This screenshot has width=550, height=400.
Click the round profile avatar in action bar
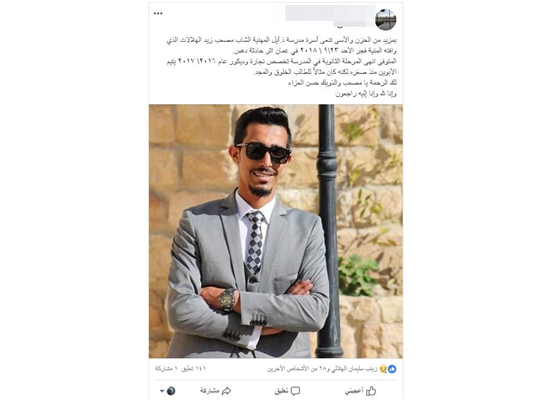171,391
